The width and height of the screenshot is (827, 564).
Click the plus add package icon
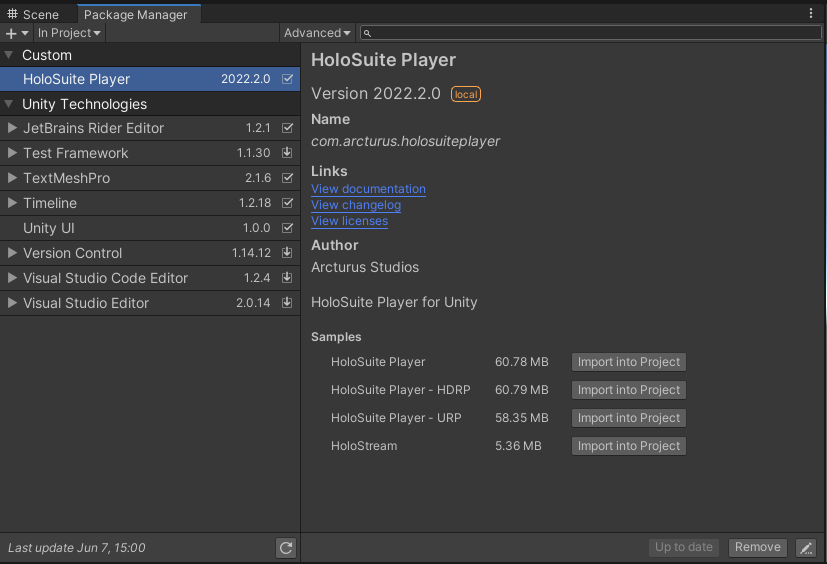[11, 33]
